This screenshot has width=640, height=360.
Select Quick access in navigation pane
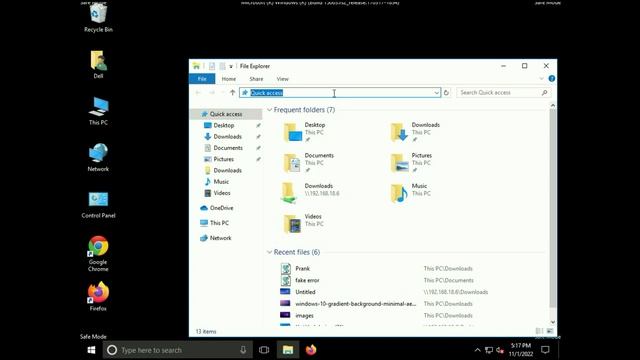[226, 114]
